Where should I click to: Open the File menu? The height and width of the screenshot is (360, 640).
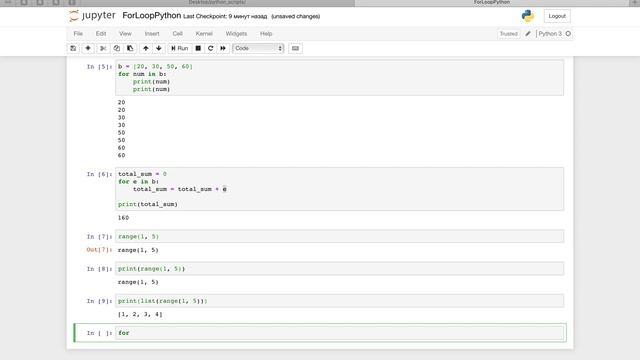tap(78, 33)
